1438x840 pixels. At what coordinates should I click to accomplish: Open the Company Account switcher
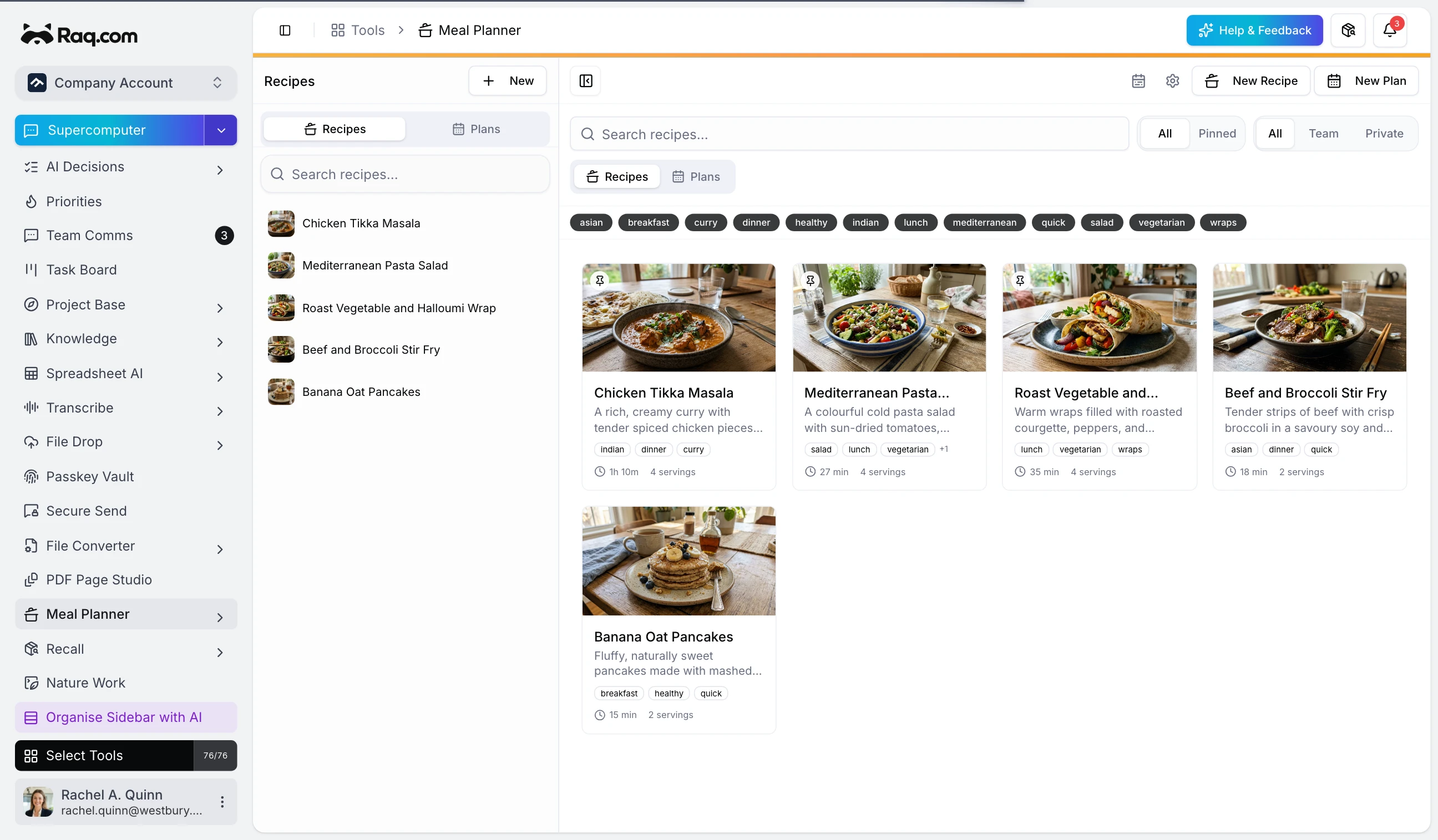point(125,83)
